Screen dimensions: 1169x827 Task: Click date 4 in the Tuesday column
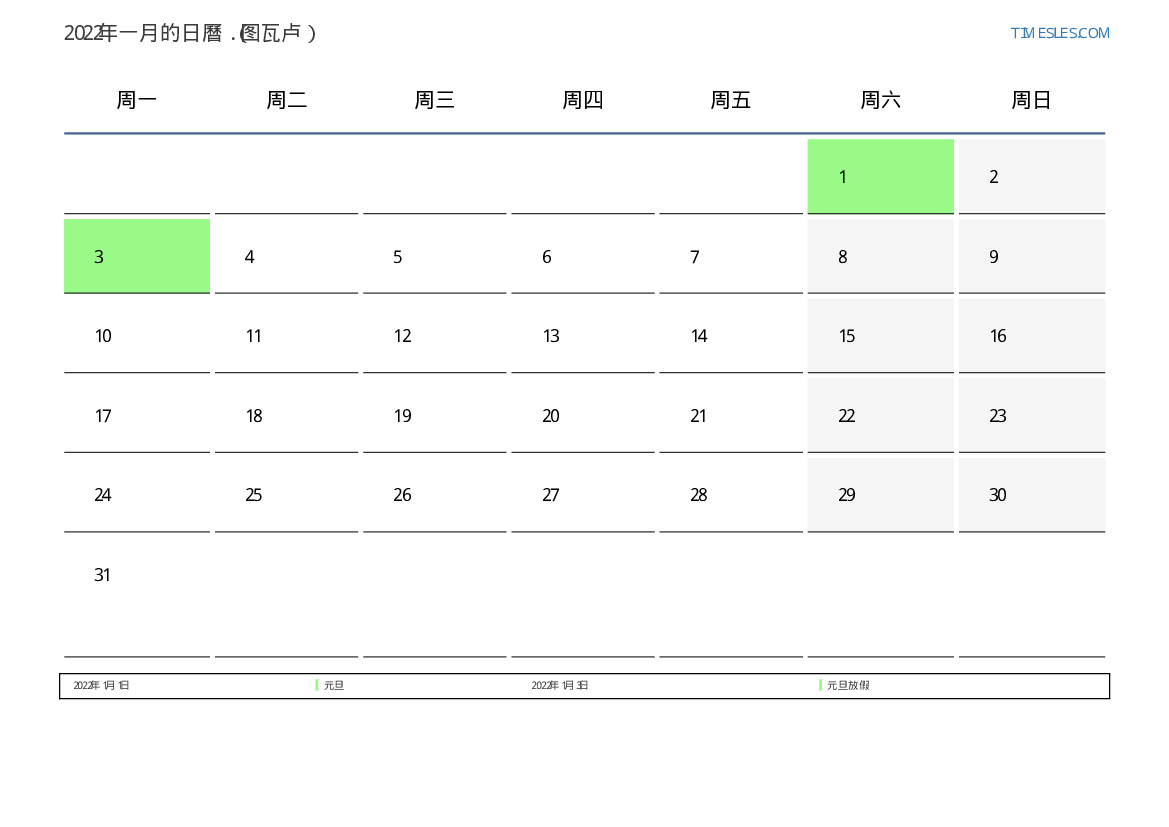point(286,256)
